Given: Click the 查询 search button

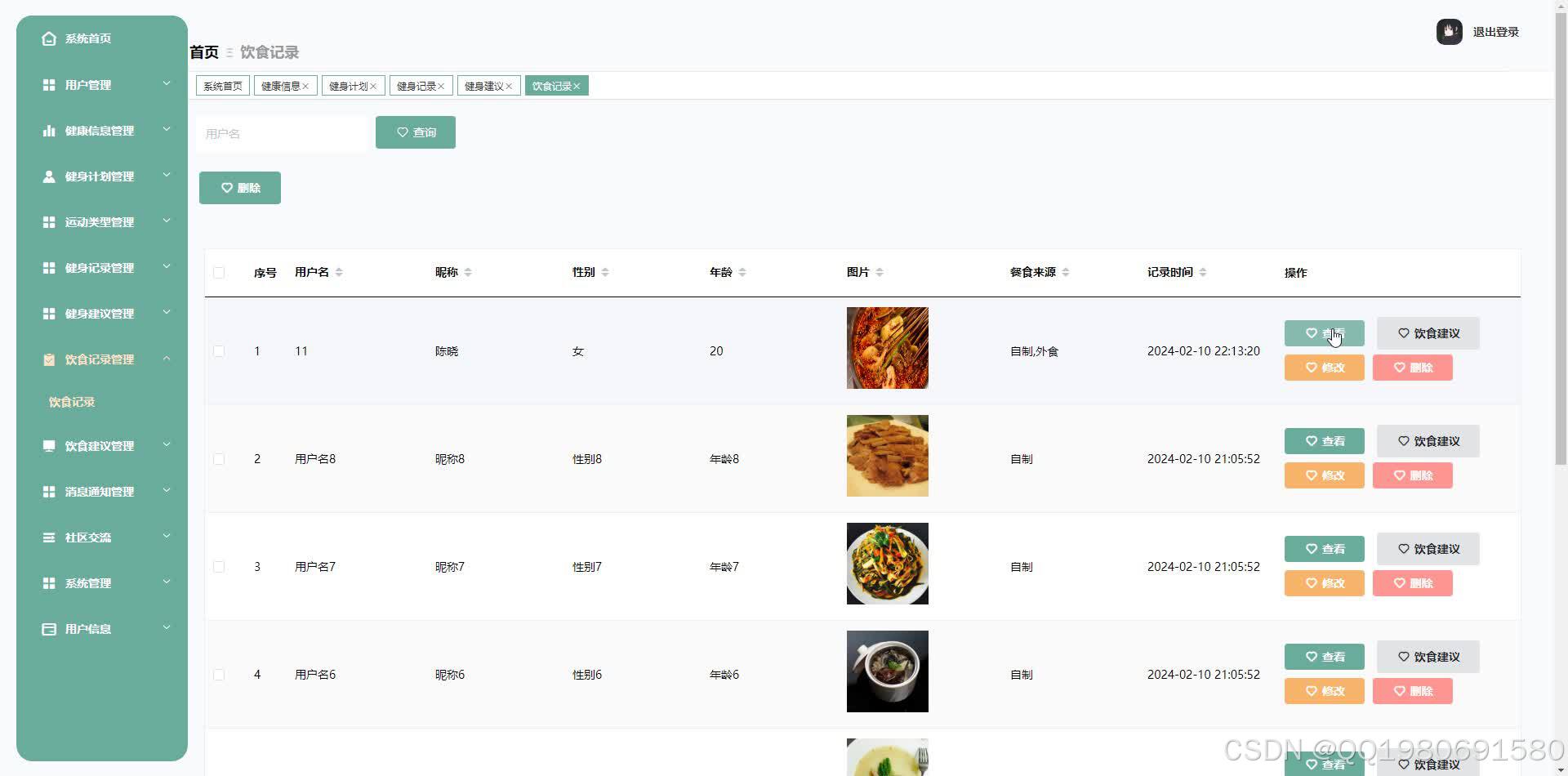Looking at the screenshot, I should coord(416,132).
